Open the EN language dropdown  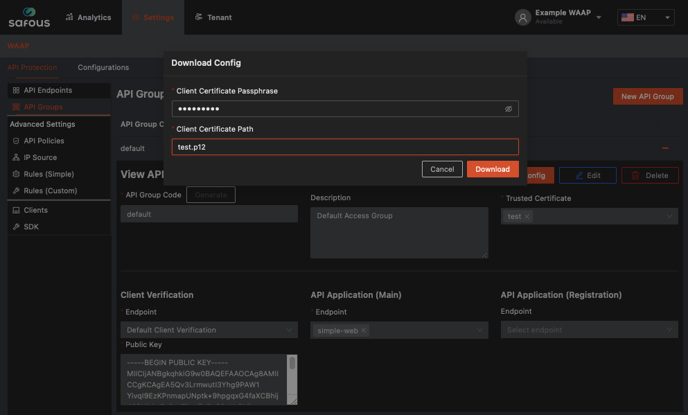(645, 18)
